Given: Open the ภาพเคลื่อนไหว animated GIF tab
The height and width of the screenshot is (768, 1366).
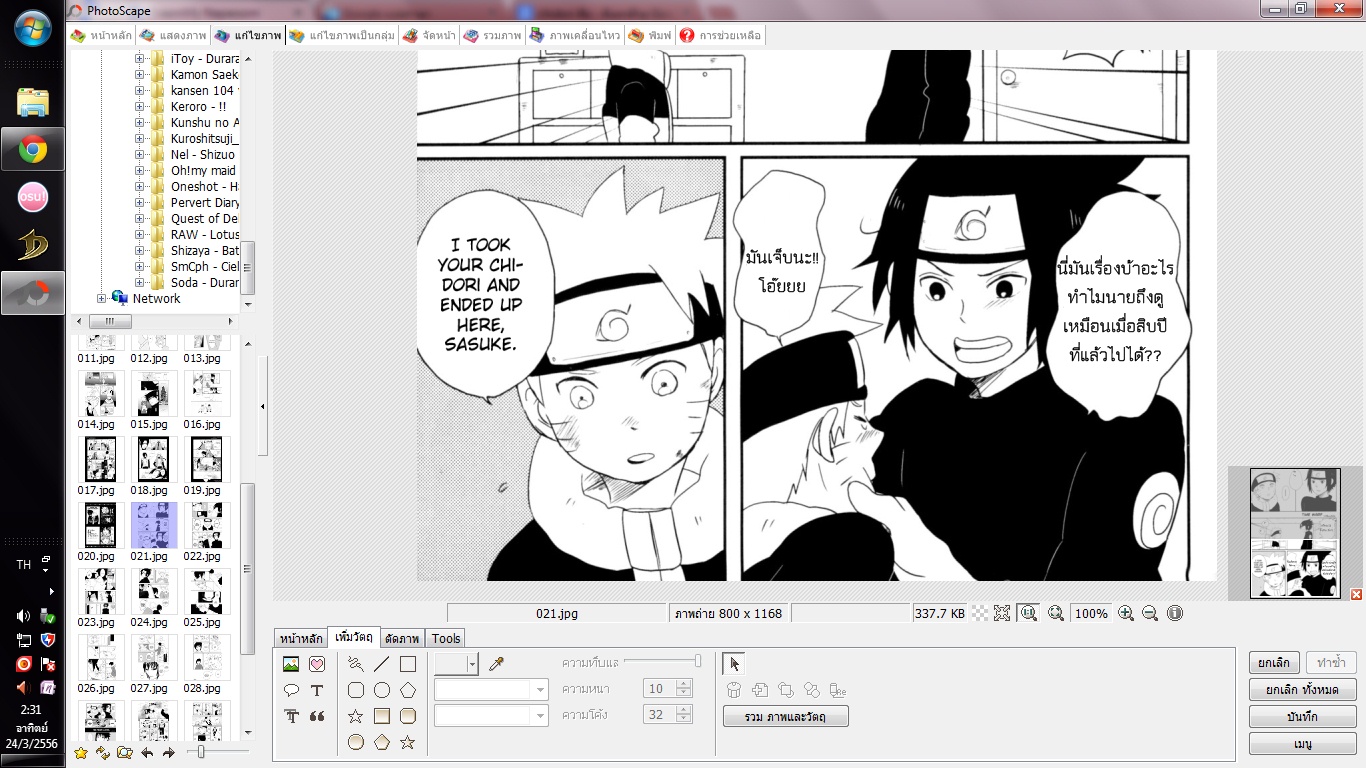Looking at the screenshot, I should 575,36.
